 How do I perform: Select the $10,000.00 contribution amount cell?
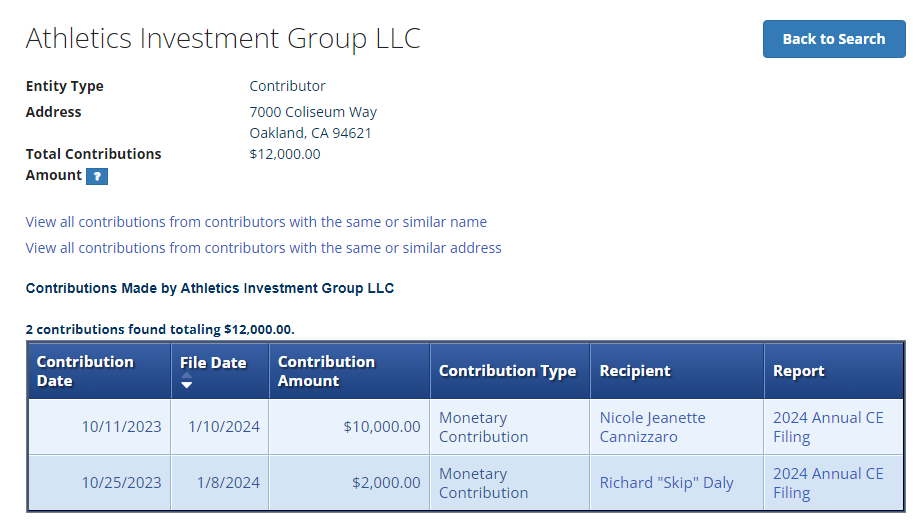click(x=382, y=427)
